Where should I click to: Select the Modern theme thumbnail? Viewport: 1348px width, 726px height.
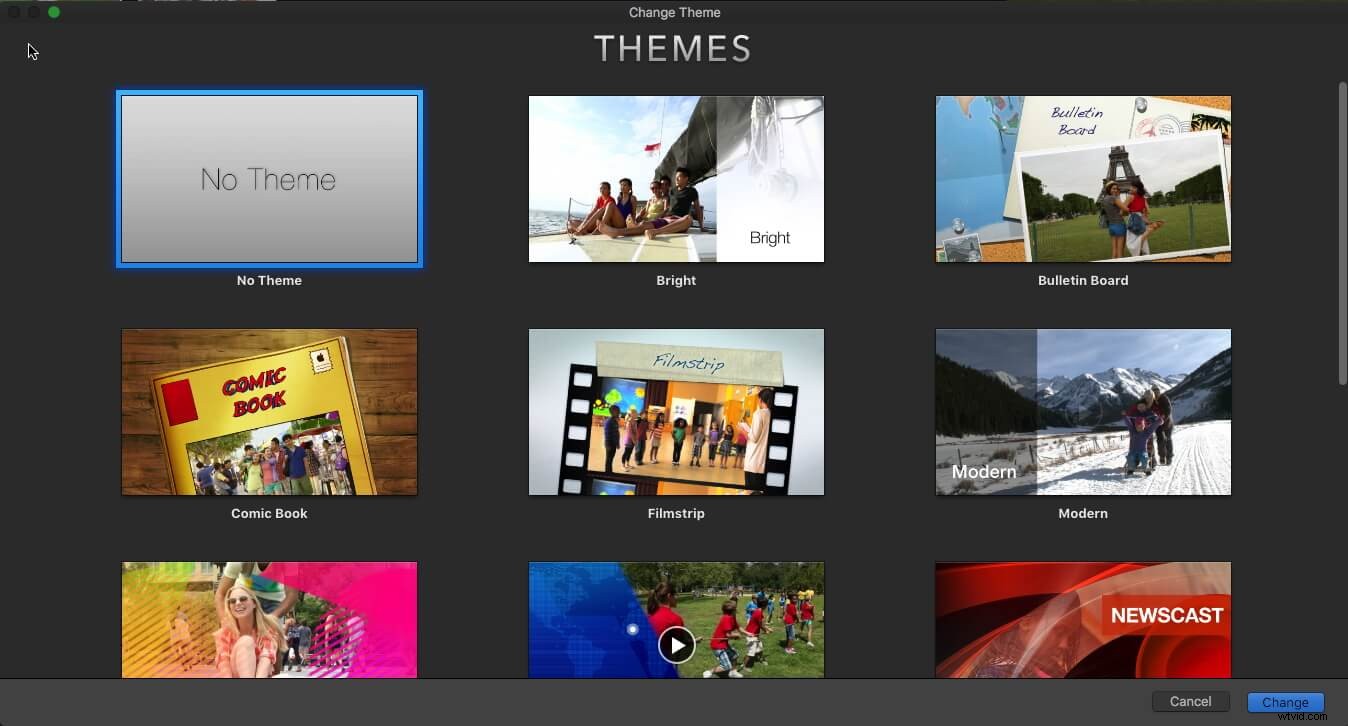click(x=1082, y=412)
